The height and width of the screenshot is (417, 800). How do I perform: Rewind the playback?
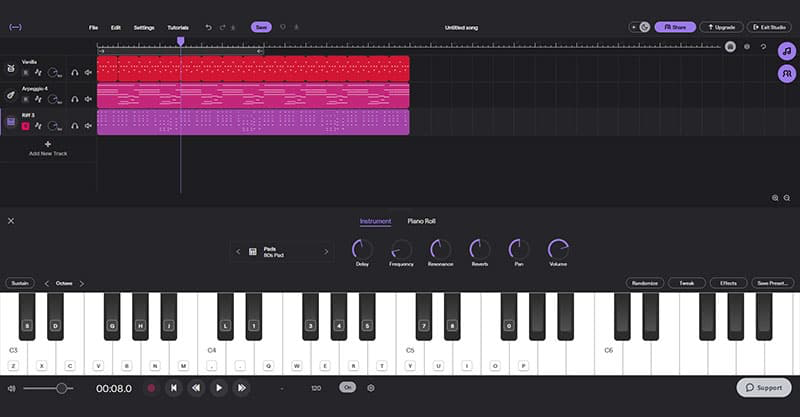click(196, 388)
